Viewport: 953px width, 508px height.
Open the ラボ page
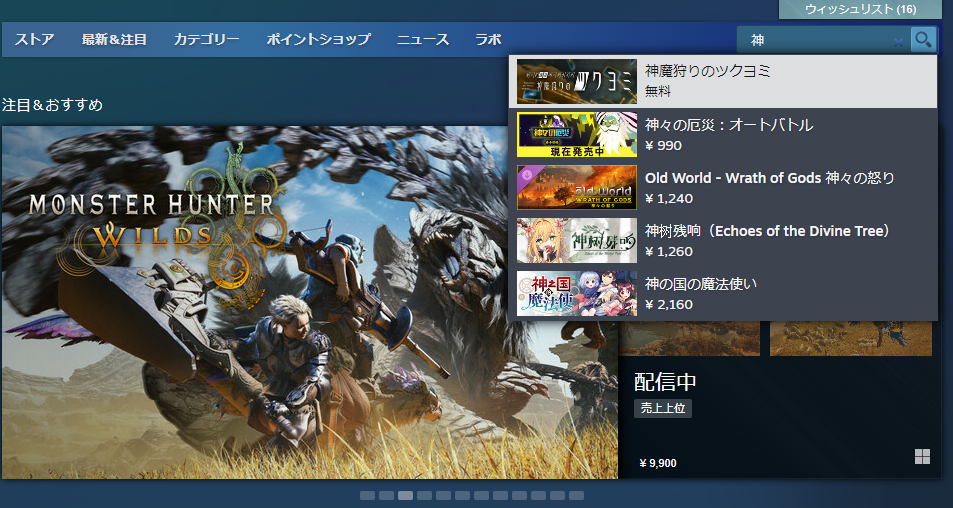pos(489,40)
